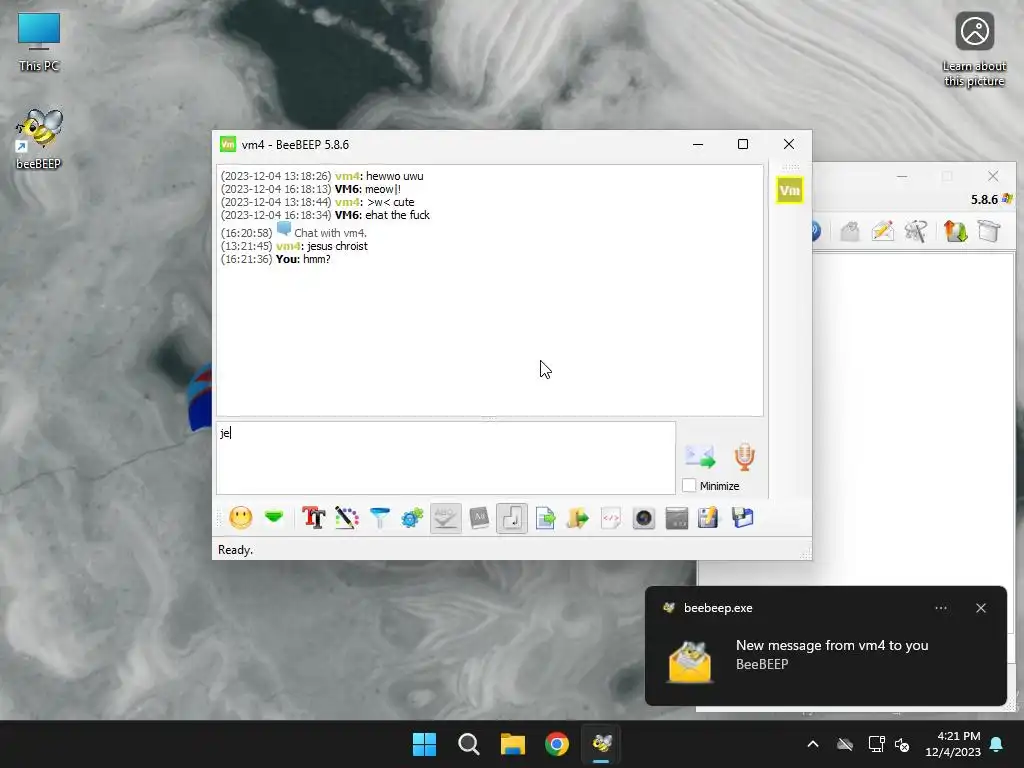The image size is (1024, 768).
Task: Toggle the spell check ABC icon
Action: 446,518
